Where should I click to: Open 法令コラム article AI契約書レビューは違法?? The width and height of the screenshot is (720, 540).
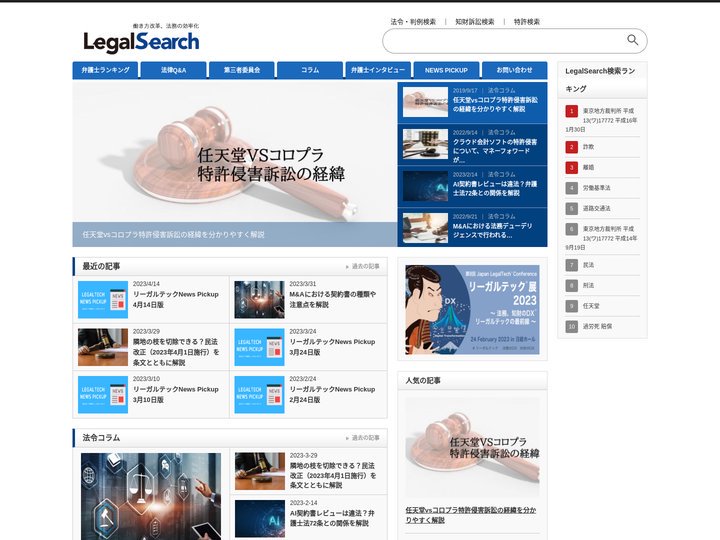coord(332,518)
